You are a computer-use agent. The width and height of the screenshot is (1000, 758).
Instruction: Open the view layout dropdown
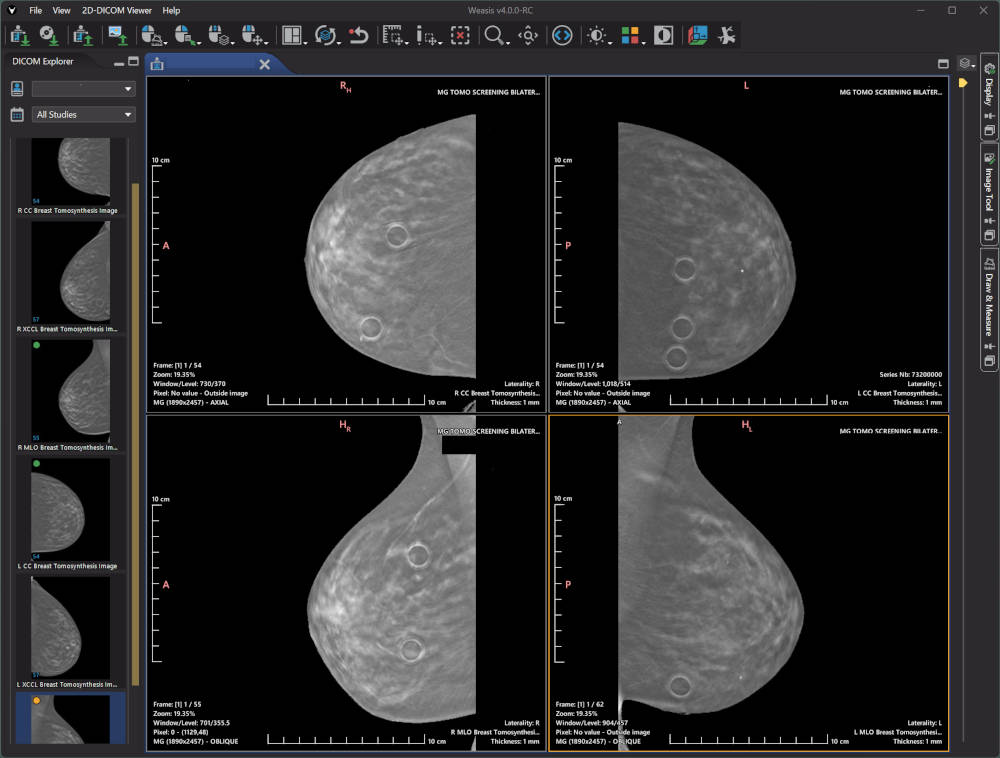click(x=294, y=36)
